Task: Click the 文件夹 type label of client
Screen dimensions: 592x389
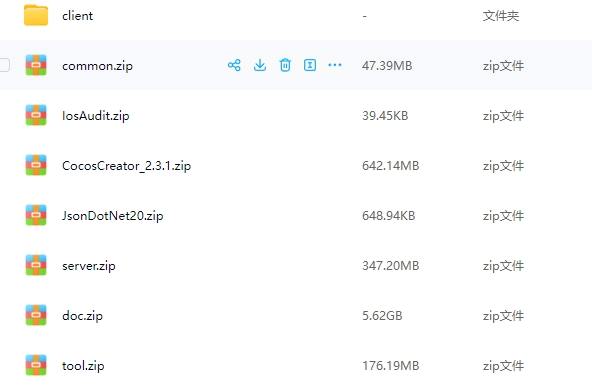Action: [501, 16]
